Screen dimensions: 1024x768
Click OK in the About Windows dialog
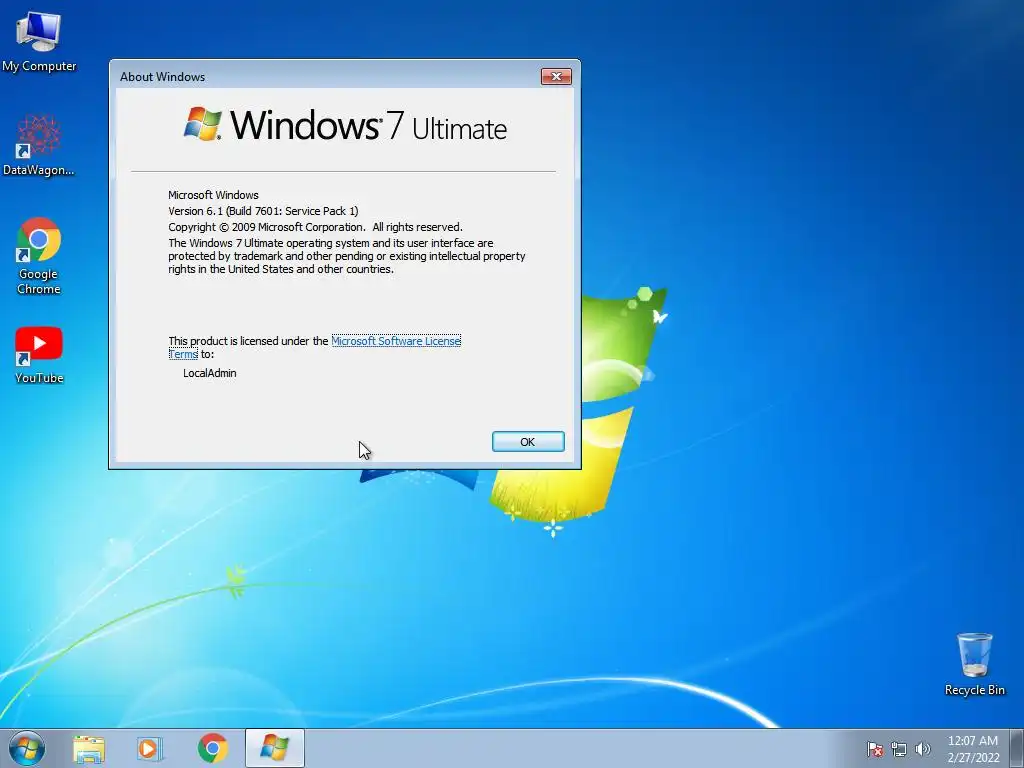[528, 441]
